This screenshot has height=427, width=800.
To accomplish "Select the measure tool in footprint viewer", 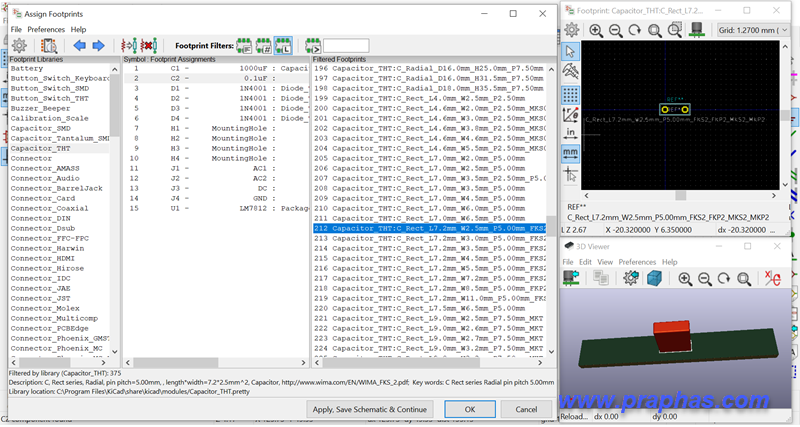I will [570, 72].
